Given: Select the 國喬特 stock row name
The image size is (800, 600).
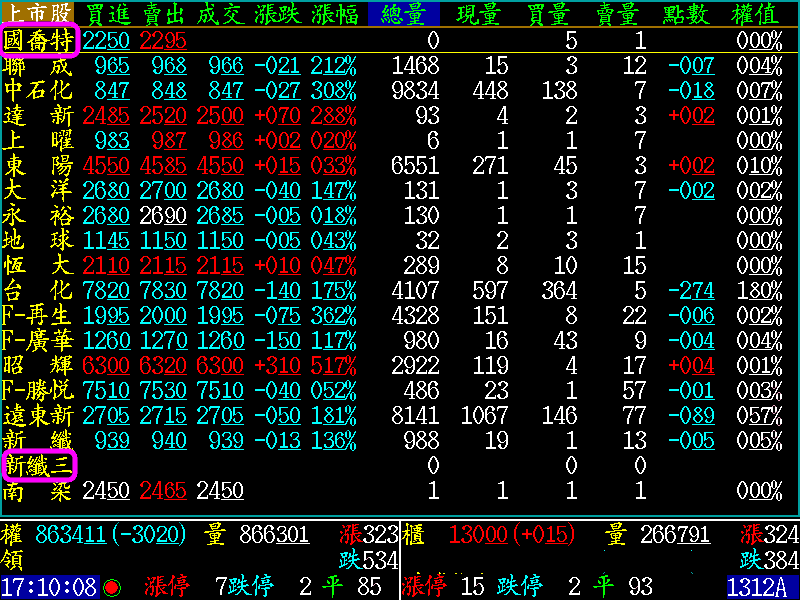Looking at the screenshot, I should click(x=38, y=40).
